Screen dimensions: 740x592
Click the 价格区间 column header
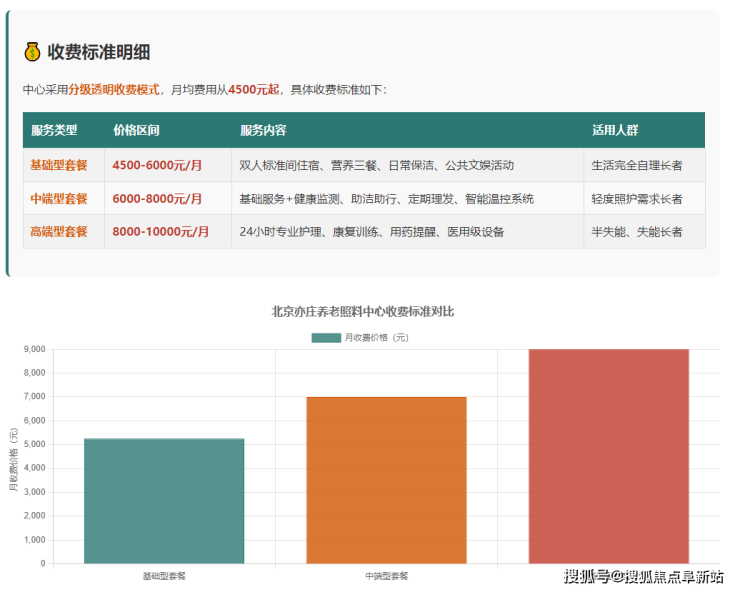tap(136, 131)
